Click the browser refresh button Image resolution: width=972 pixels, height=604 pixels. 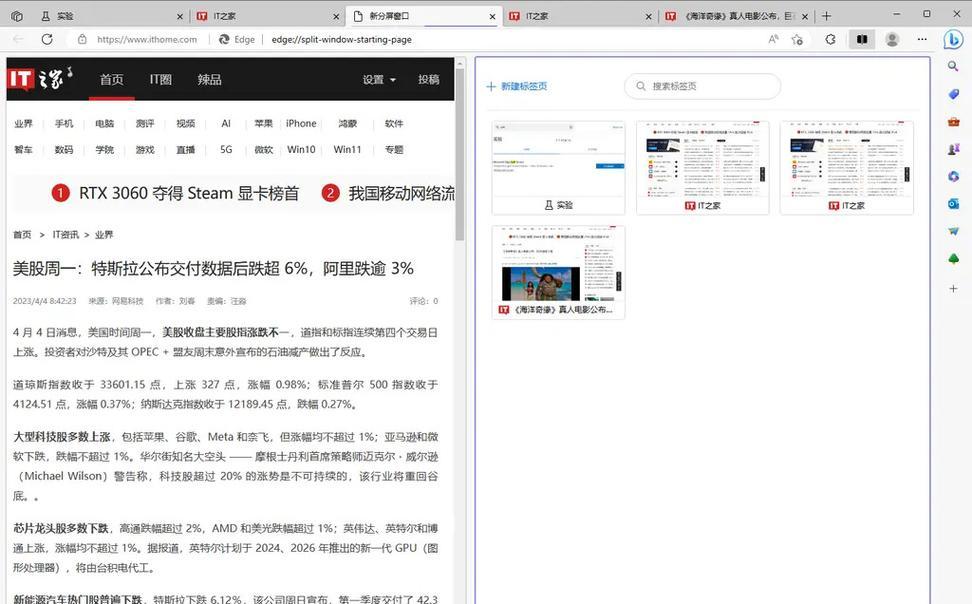pyautogui.click(x=47, y=39)
